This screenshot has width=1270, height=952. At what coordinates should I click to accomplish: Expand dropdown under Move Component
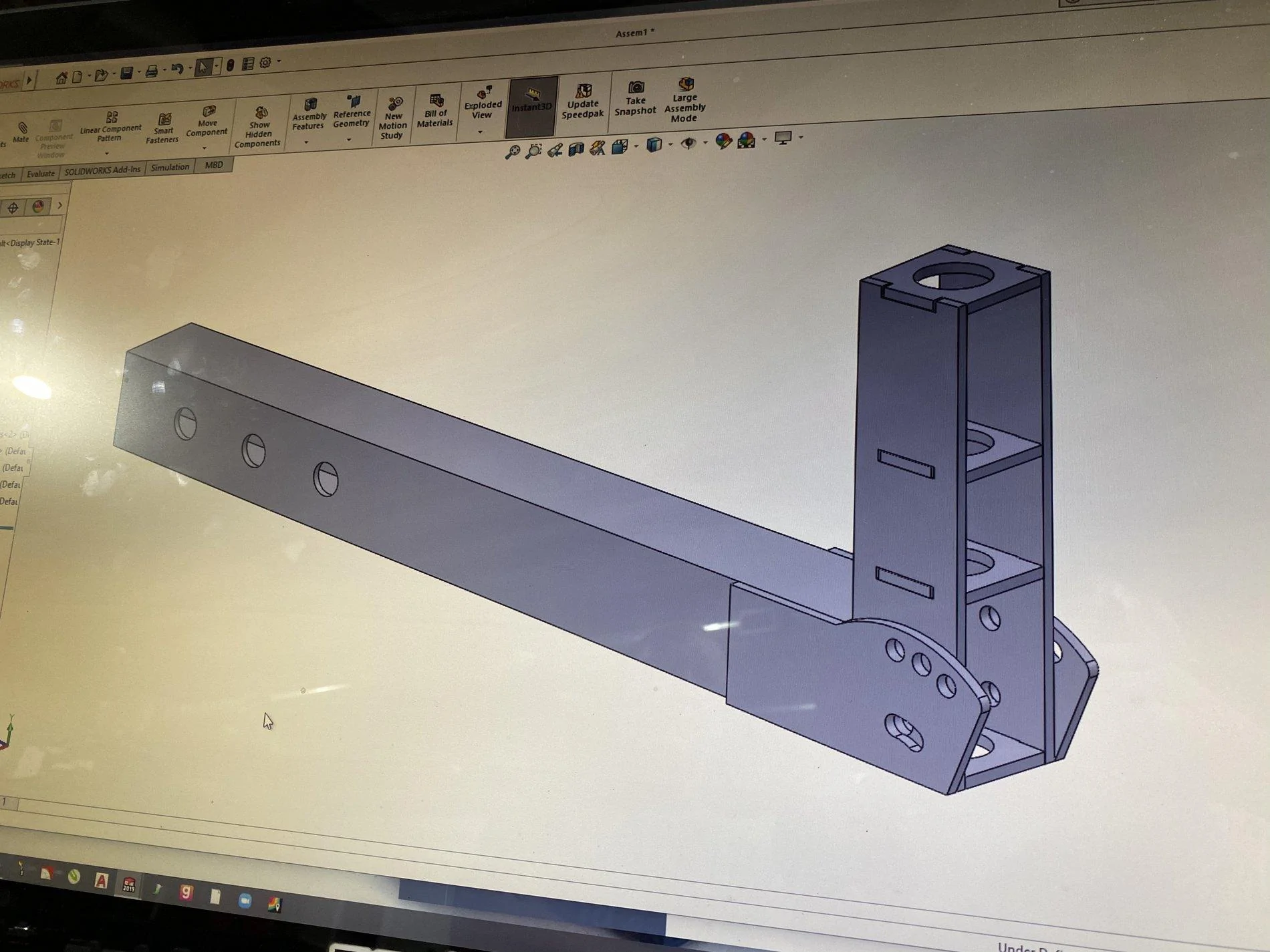point(204,148)
